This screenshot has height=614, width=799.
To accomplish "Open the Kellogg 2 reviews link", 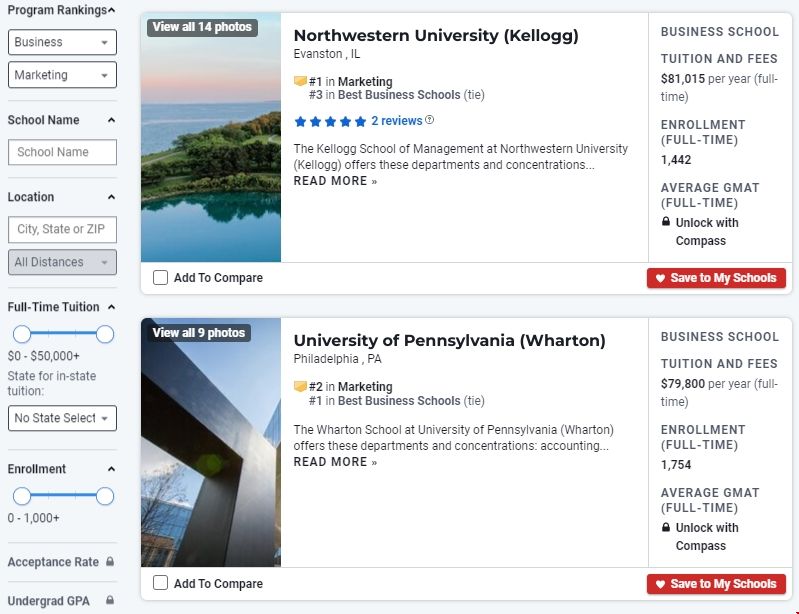I will point(397,121).
